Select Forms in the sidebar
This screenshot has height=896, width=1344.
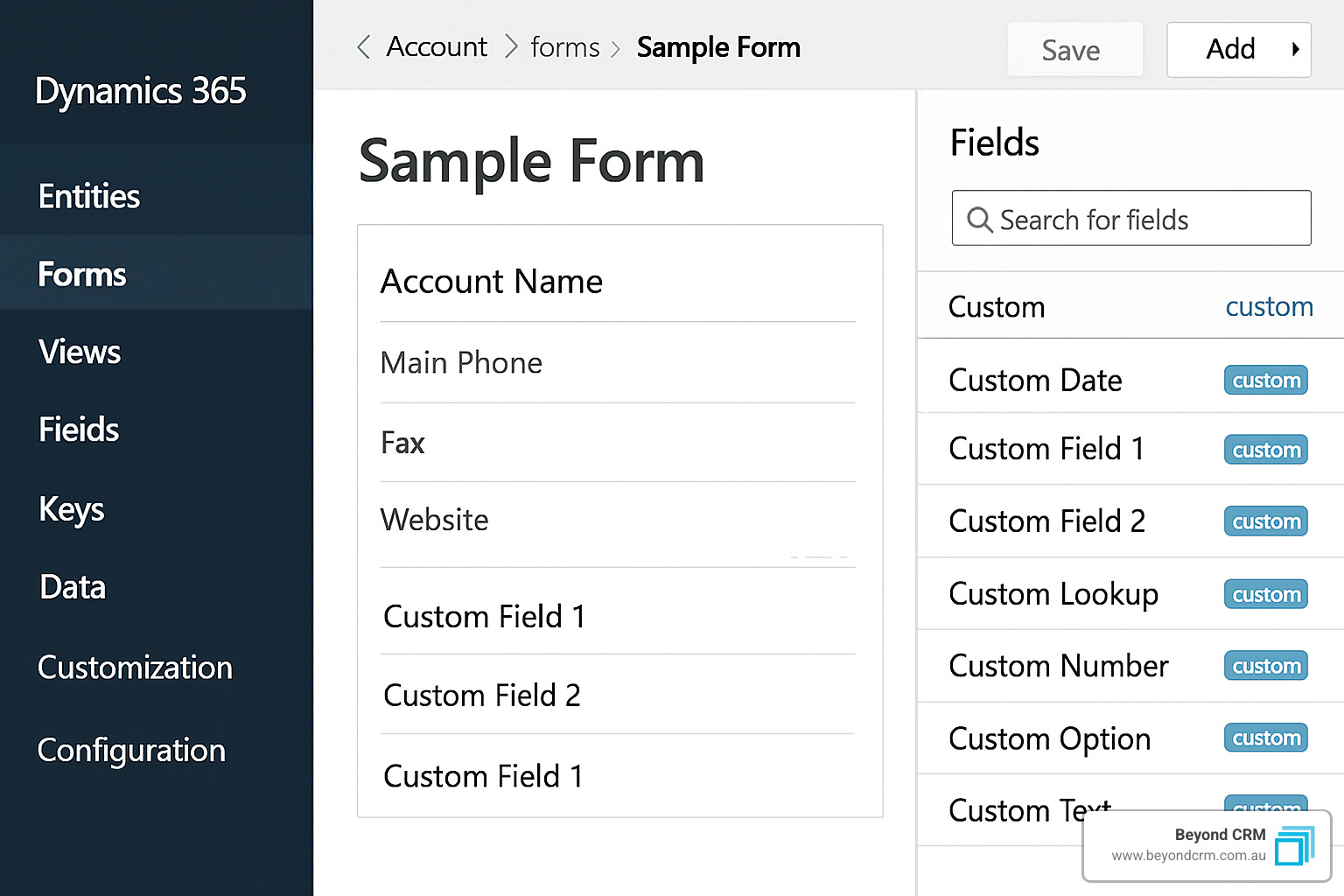[82, 275]
